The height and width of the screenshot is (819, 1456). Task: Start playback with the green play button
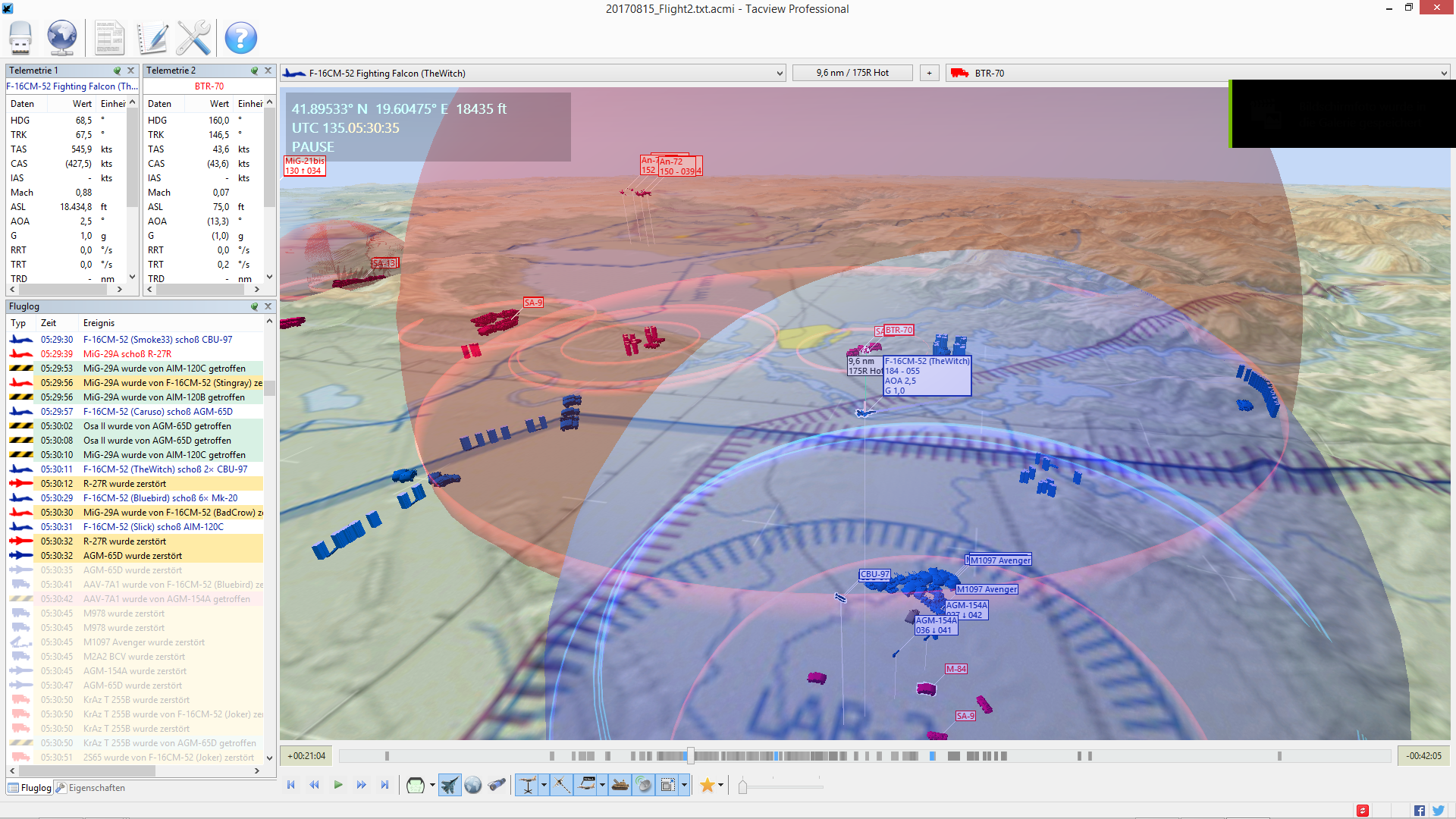point(338,785)
